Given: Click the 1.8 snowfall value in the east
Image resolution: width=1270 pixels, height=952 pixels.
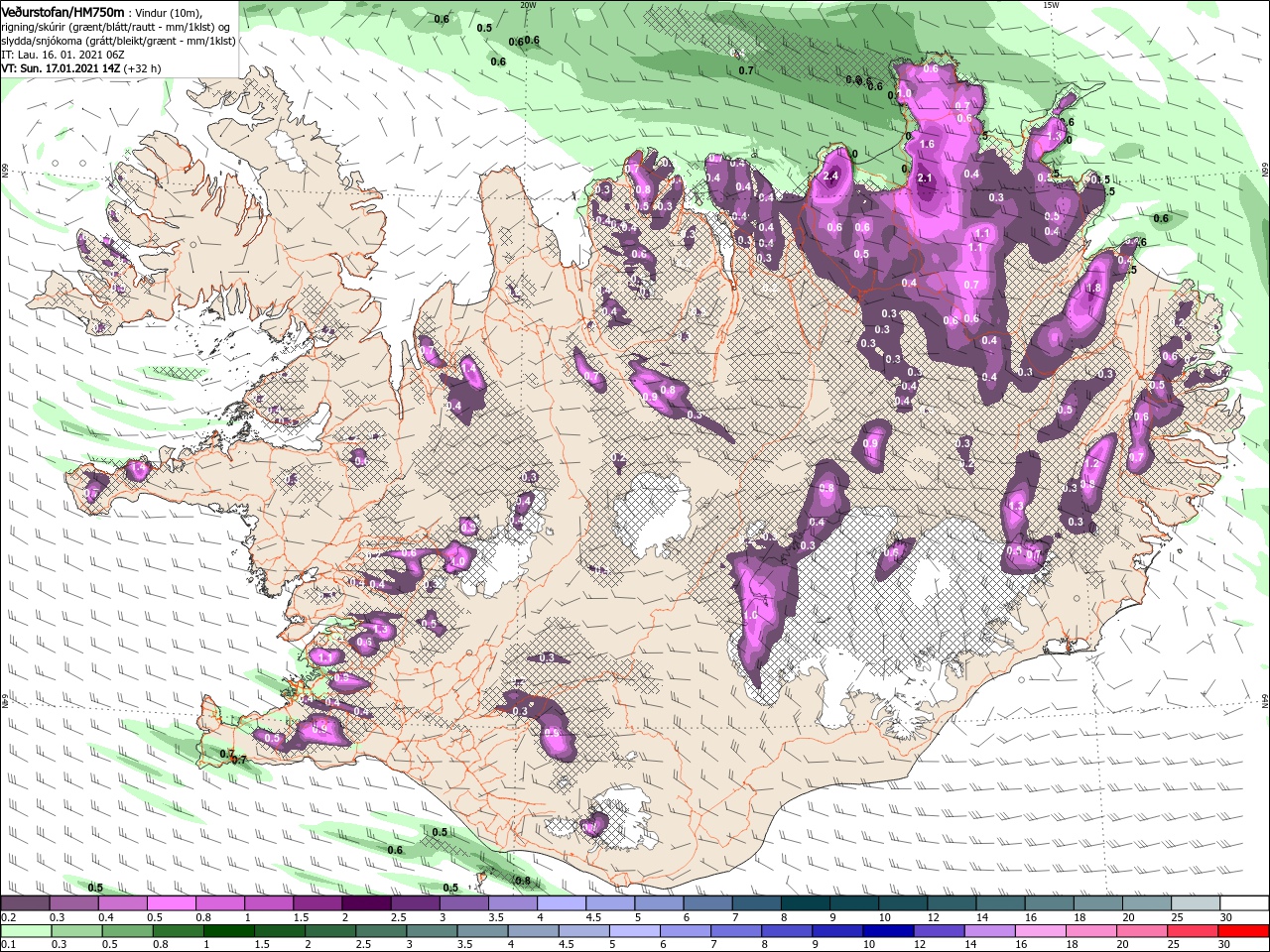Looking at the screenshot, I should click(x=1094, y=289).
